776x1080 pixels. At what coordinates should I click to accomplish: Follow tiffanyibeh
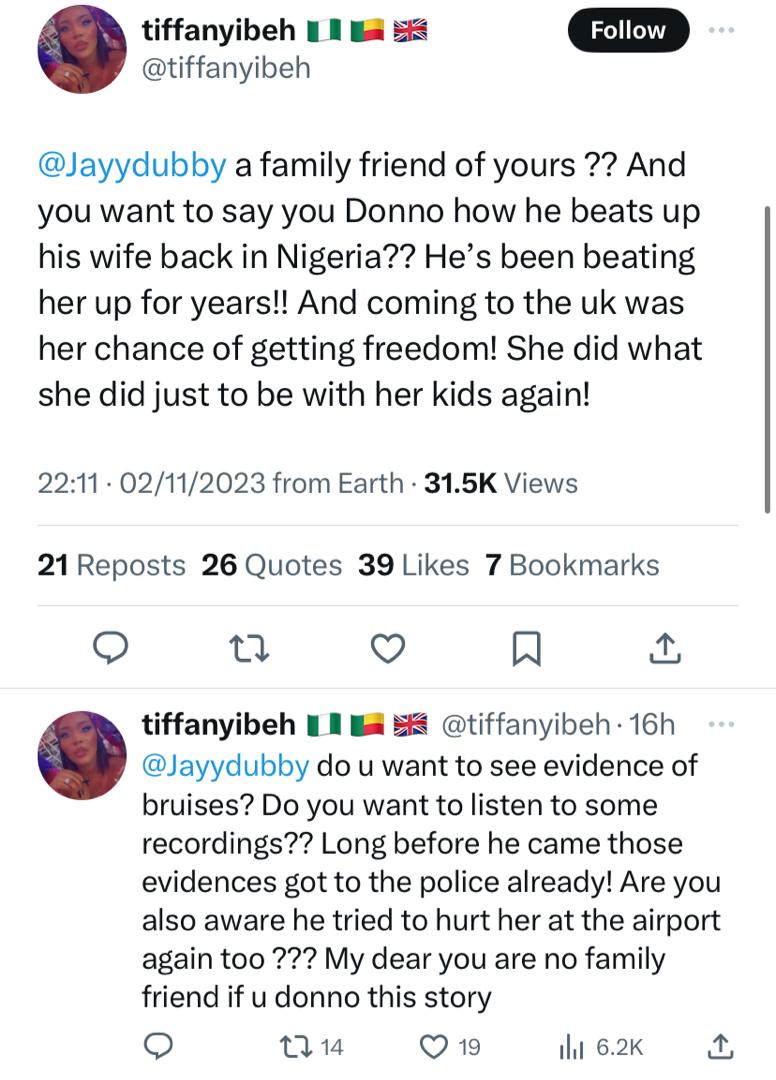click(628, 31)
